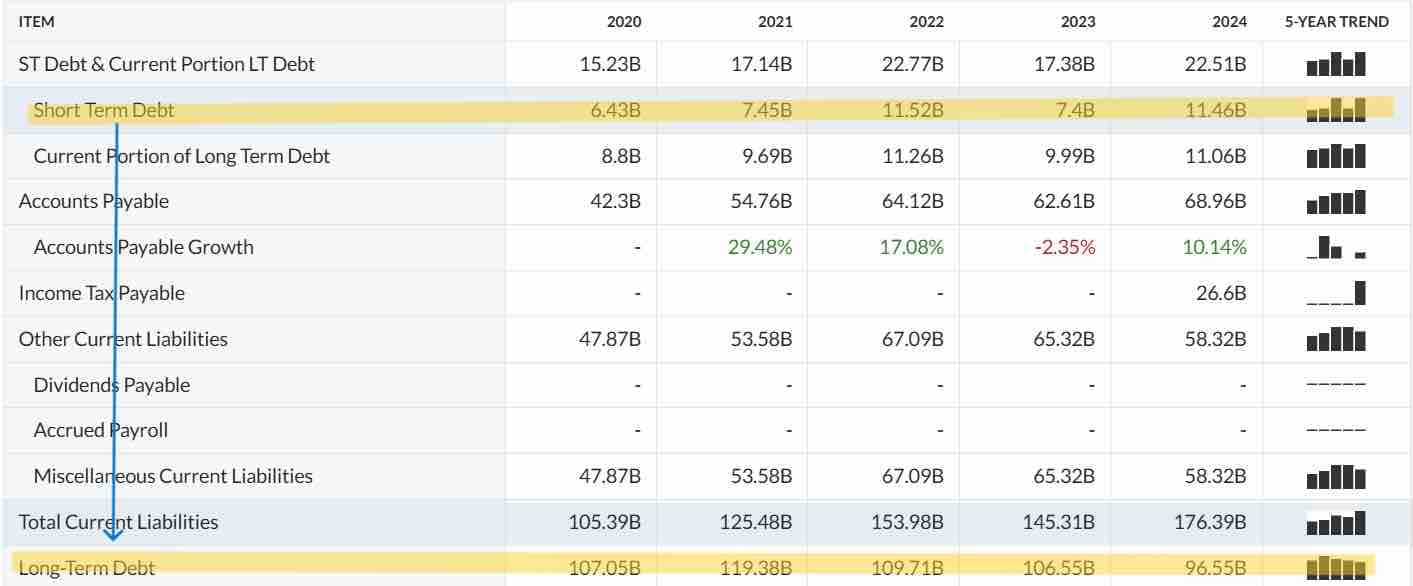Click the 29.48% accounts payable growth value

coord(761,247)
